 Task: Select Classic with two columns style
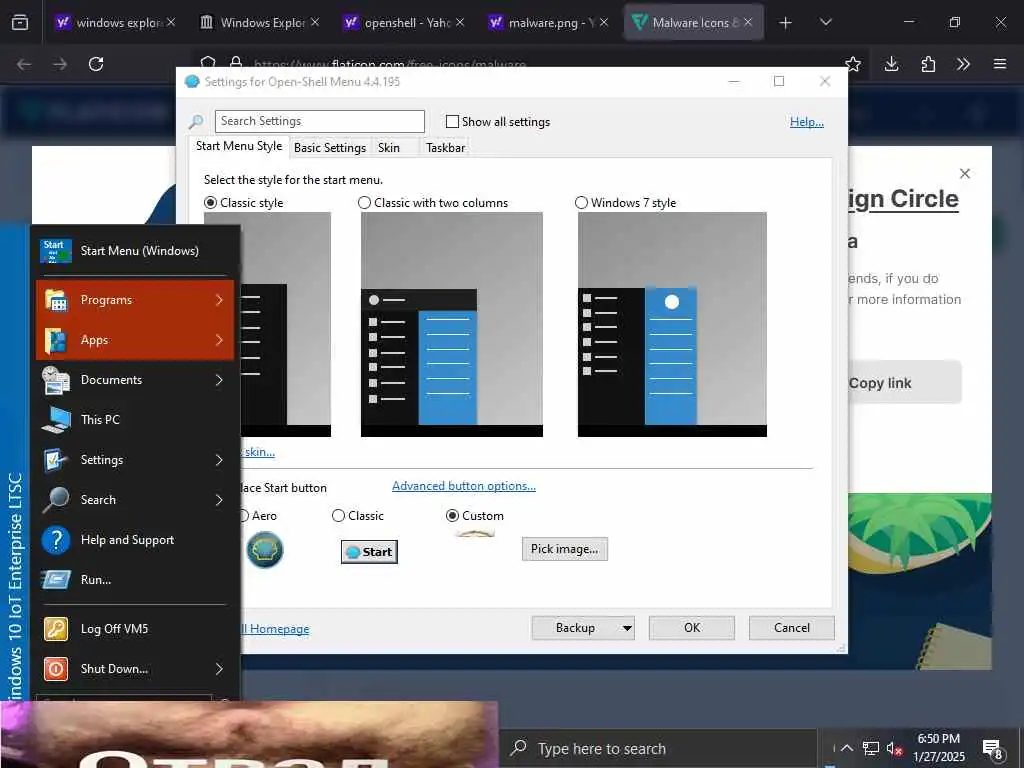tap(364, 202)
